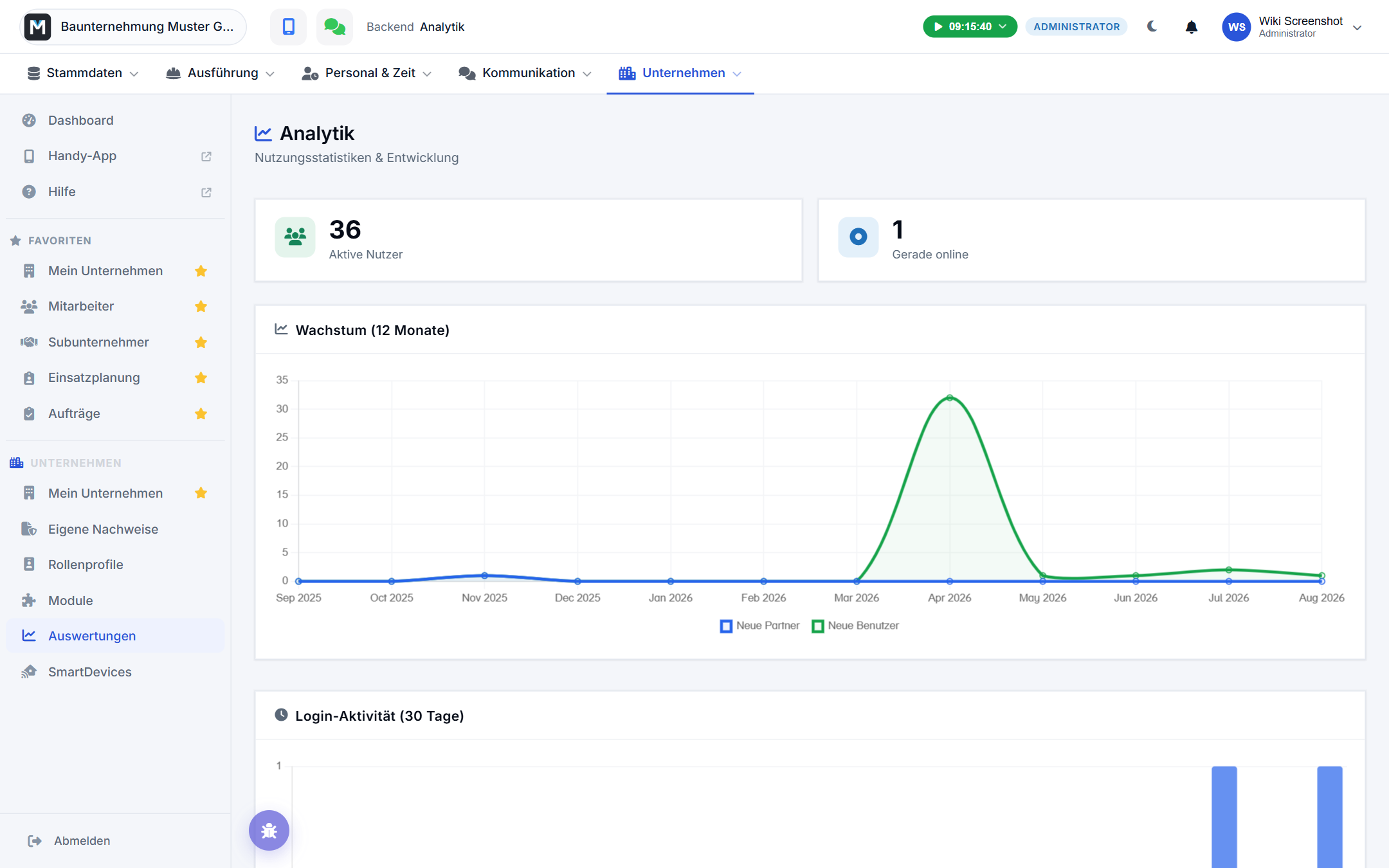Remove Mitarbeiter star from favorites
This screenshot has height=868, width=1389.
201,306
